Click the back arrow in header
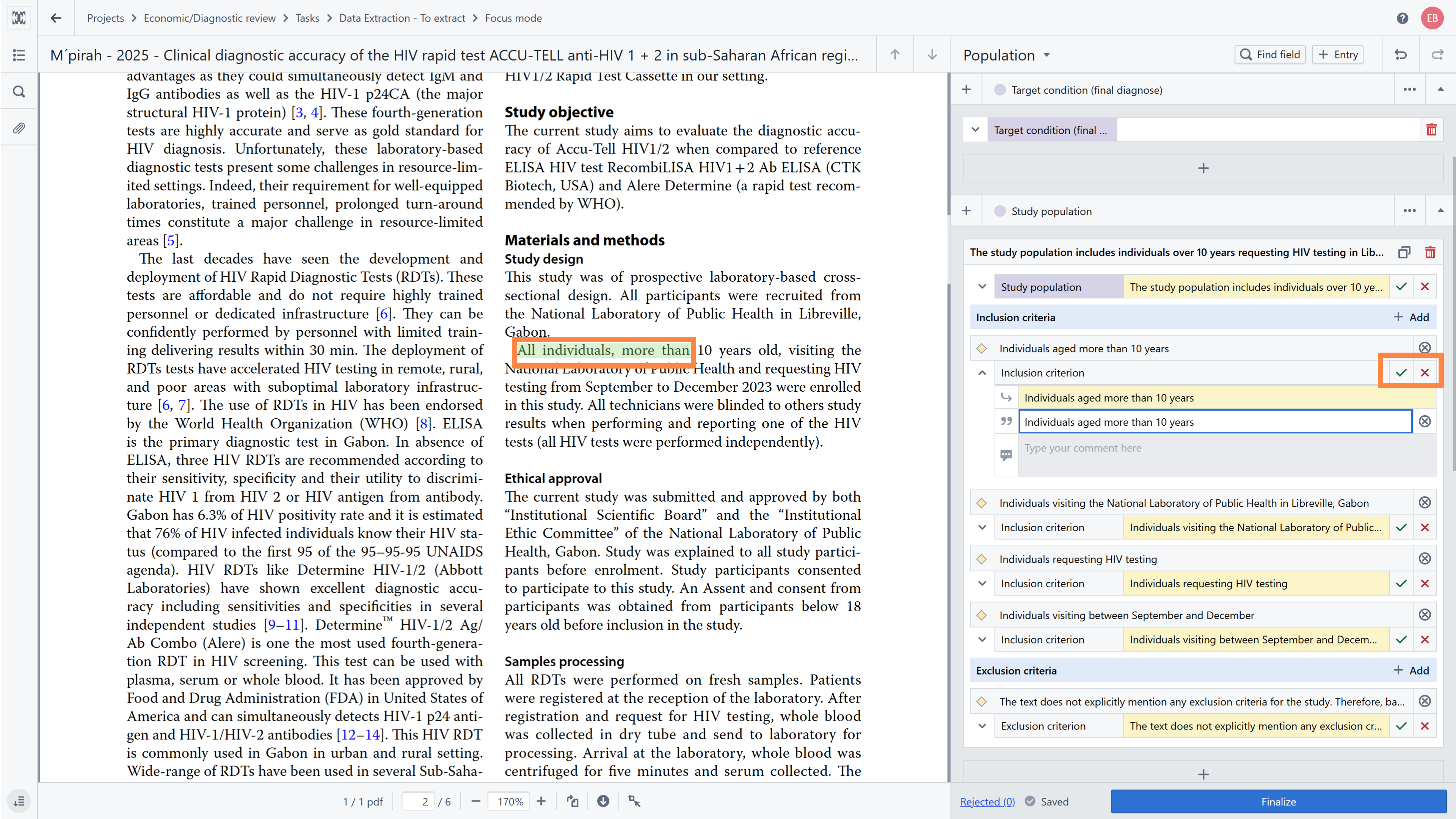The image size is (1456, 819). (56, 18)
